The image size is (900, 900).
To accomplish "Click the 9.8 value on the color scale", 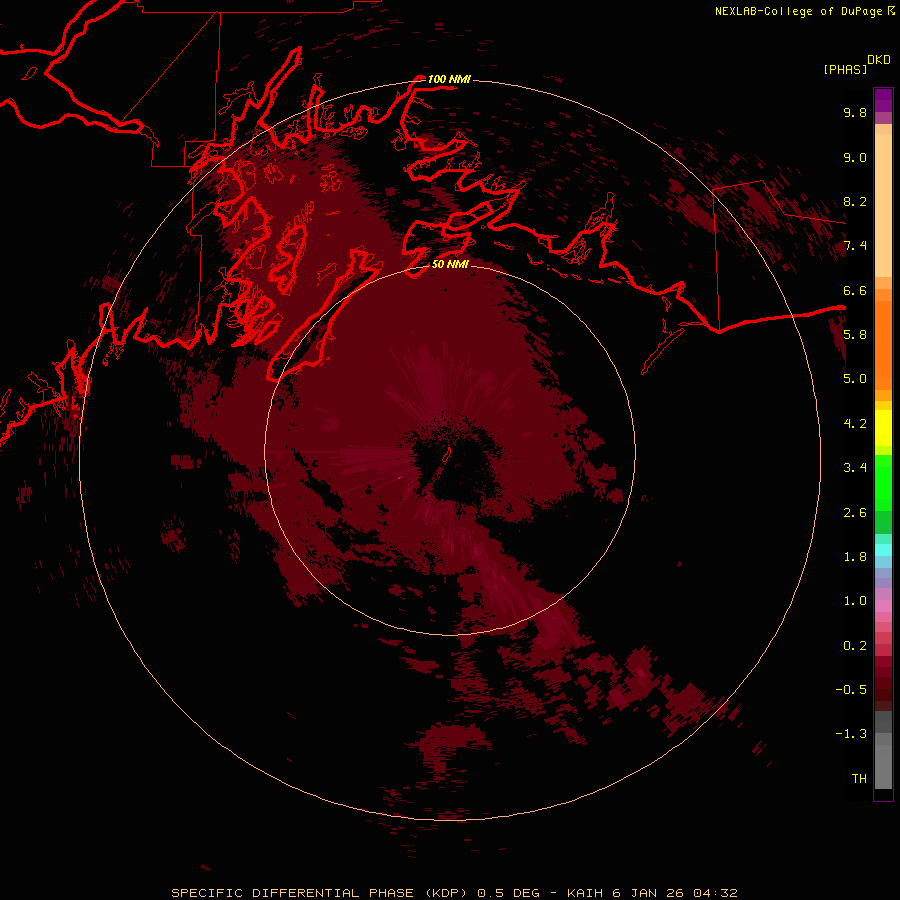I will pos(855,112).
